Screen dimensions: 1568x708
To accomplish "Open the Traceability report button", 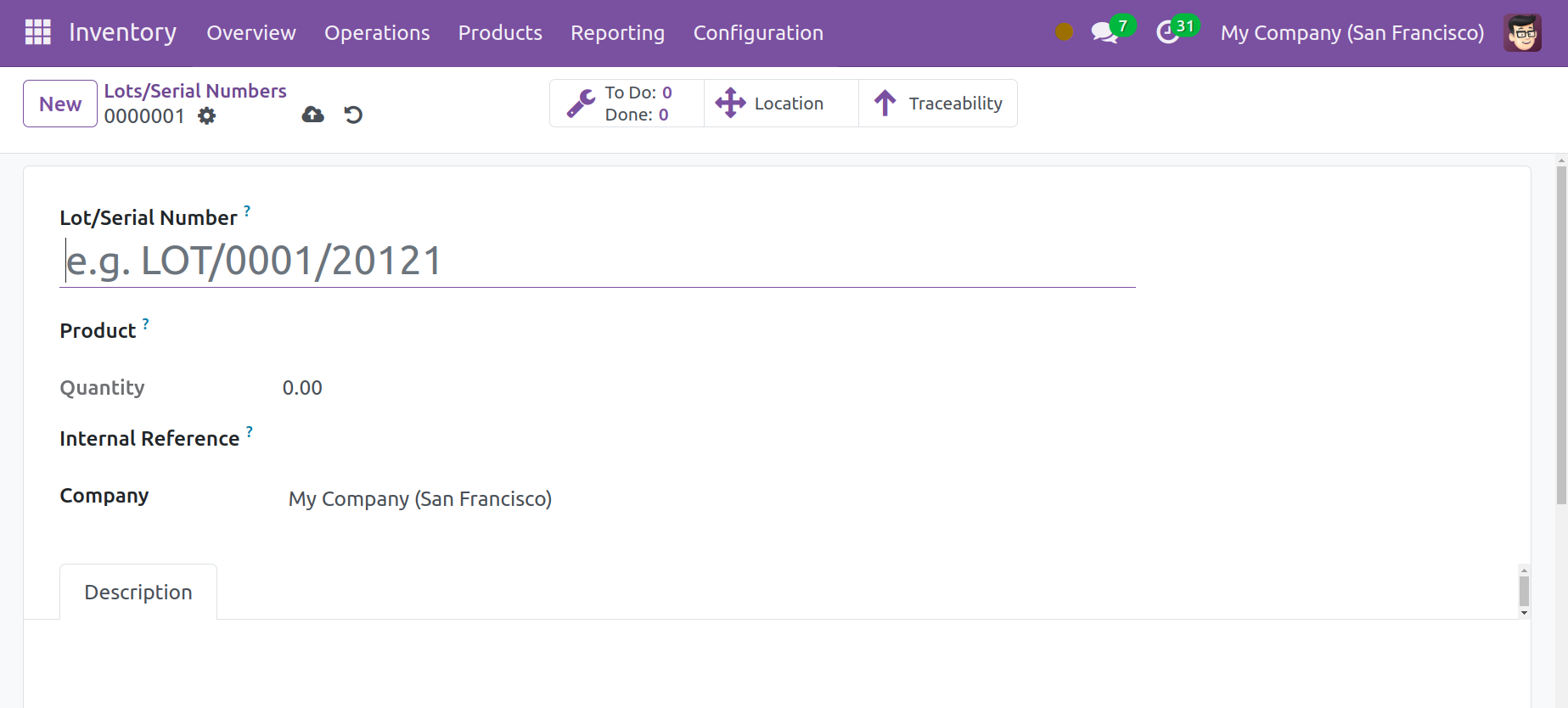I will (938, 104).
